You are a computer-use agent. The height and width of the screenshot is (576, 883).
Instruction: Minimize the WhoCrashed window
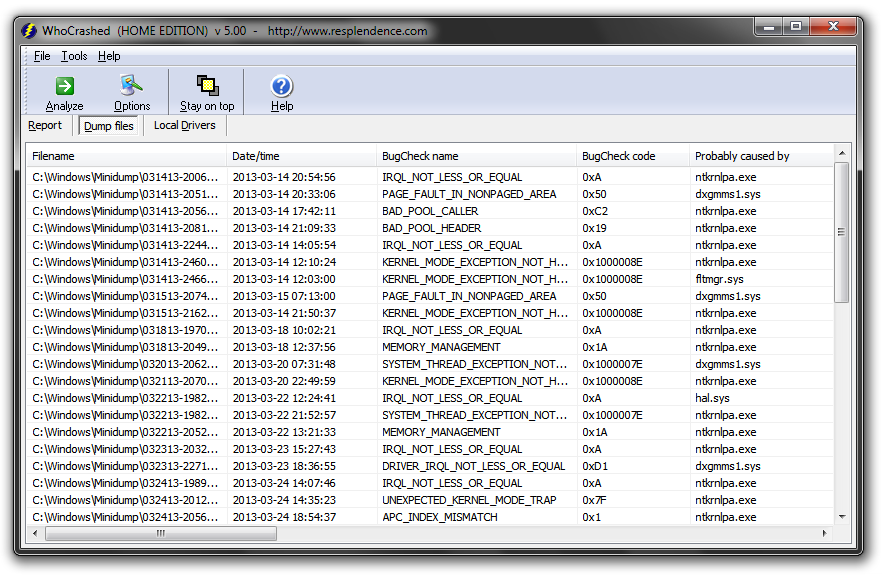(x=768, y=26)
